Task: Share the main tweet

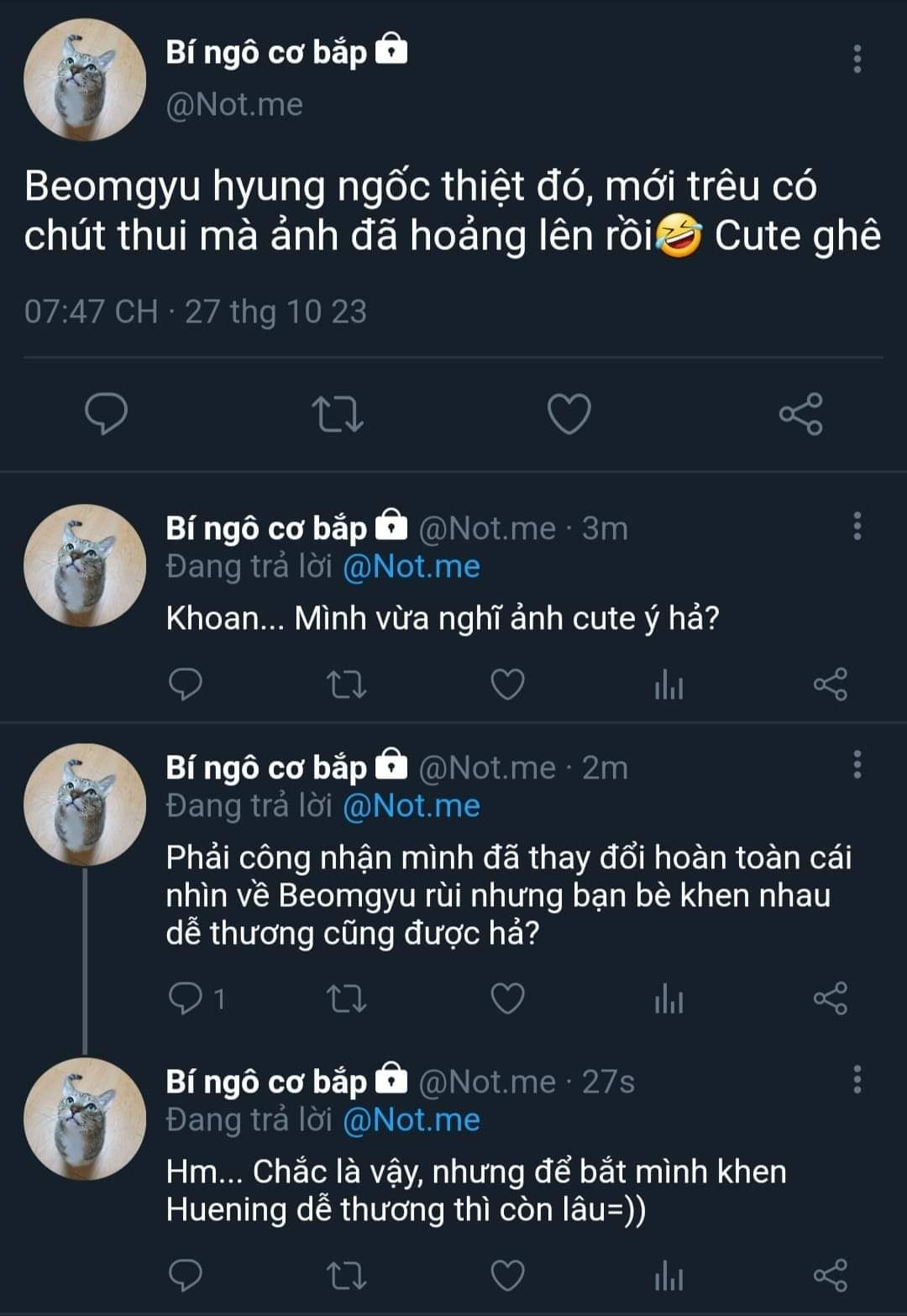Action: 800,414
